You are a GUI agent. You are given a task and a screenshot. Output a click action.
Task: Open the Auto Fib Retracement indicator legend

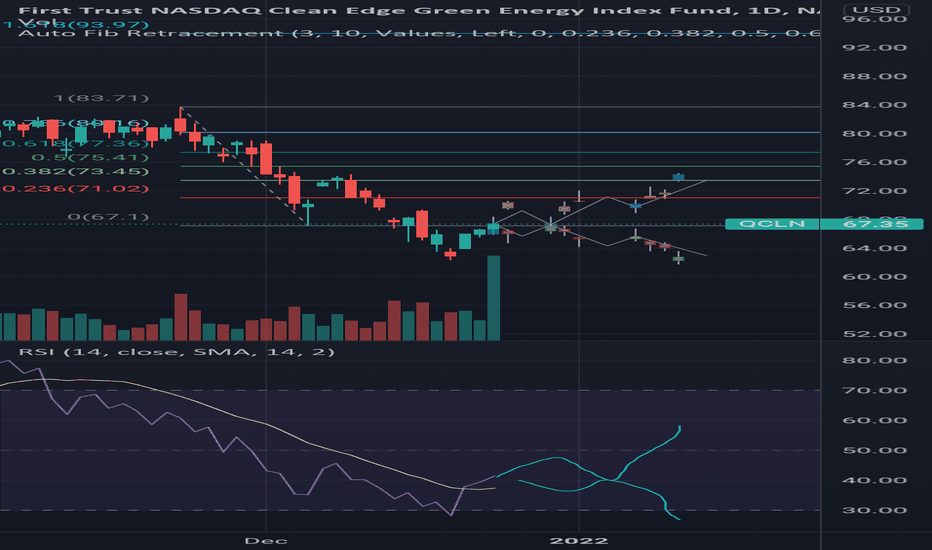(x=419, y=33)
